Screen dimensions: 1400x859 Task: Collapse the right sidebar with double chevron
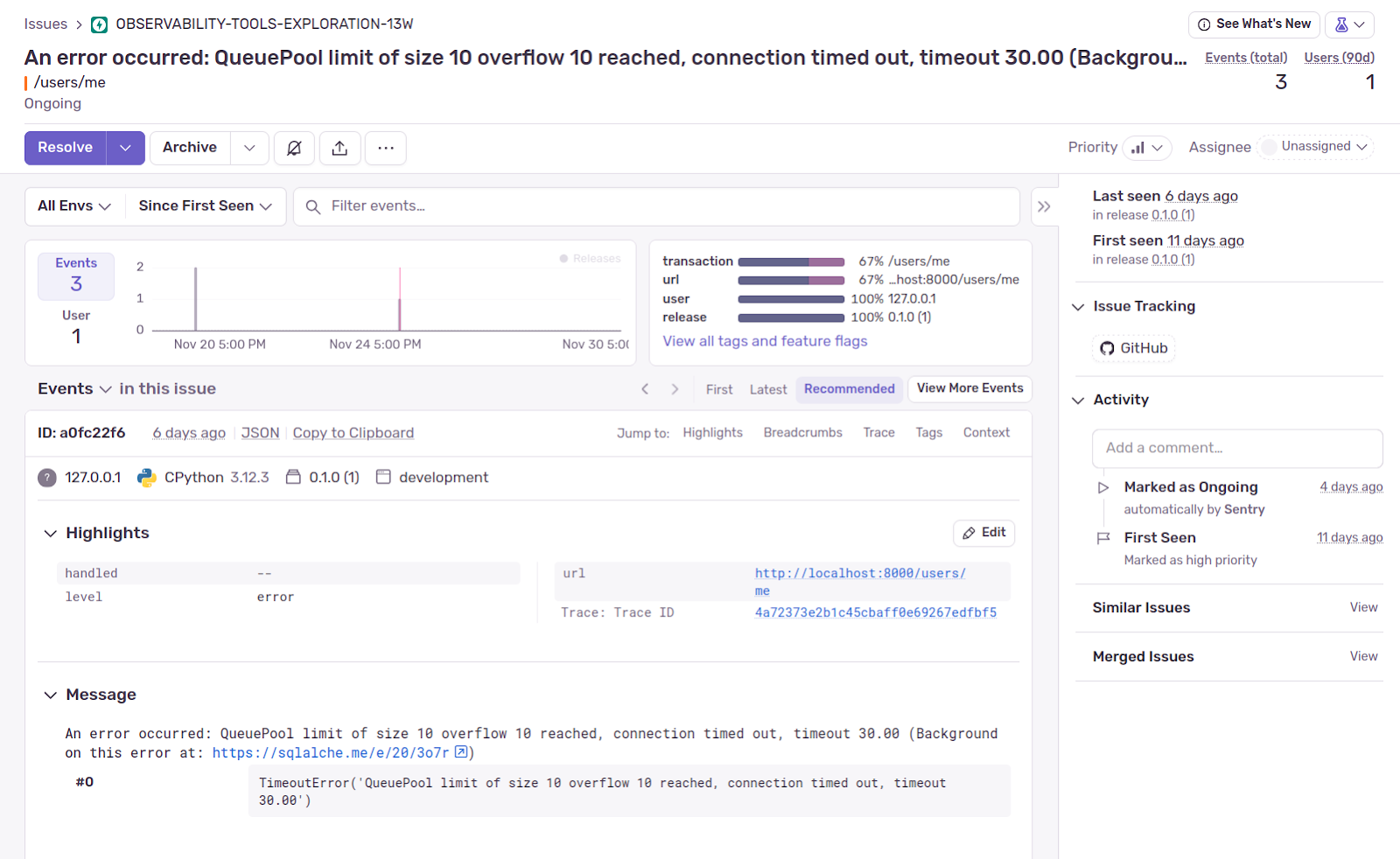click(1044, 206)
